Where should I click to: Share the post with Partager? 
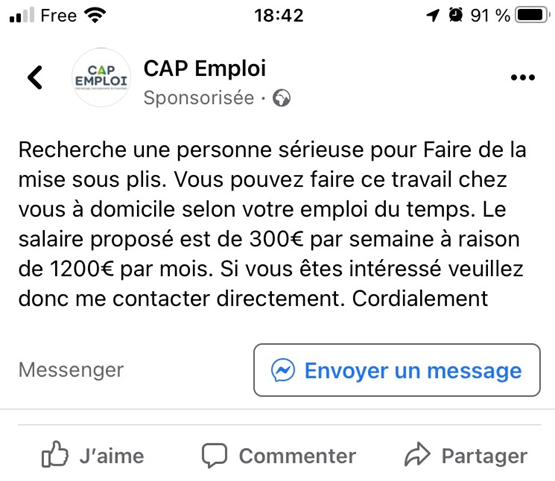point(466,455)
